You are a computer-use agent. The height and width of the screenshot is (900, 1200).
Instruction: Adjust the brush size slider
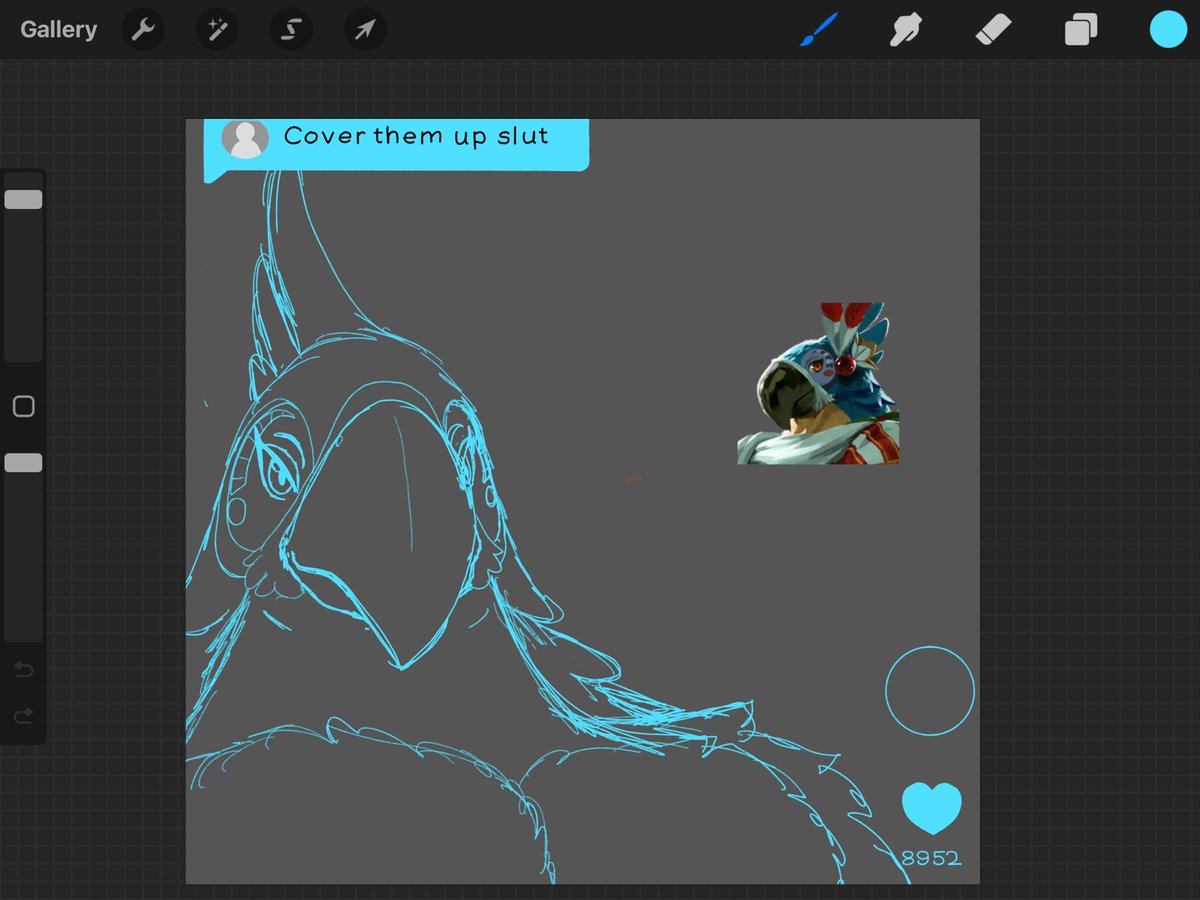click(23, 198)
